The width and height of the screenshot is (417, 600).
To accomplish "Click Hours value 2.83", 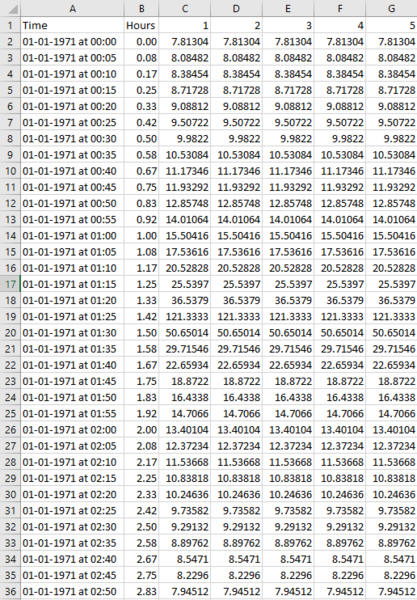I will 141,592.
